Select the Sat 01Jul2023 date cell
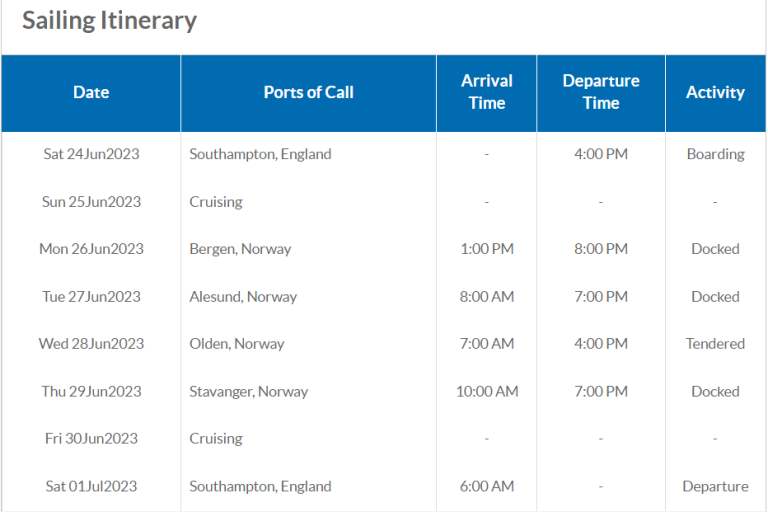The width and height of the screenshot is (768, 512). [x=91, y=486]
